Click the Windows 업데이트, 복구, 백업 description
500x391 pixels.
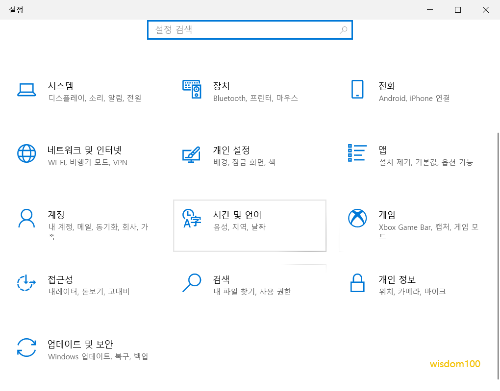click(98, 357)
